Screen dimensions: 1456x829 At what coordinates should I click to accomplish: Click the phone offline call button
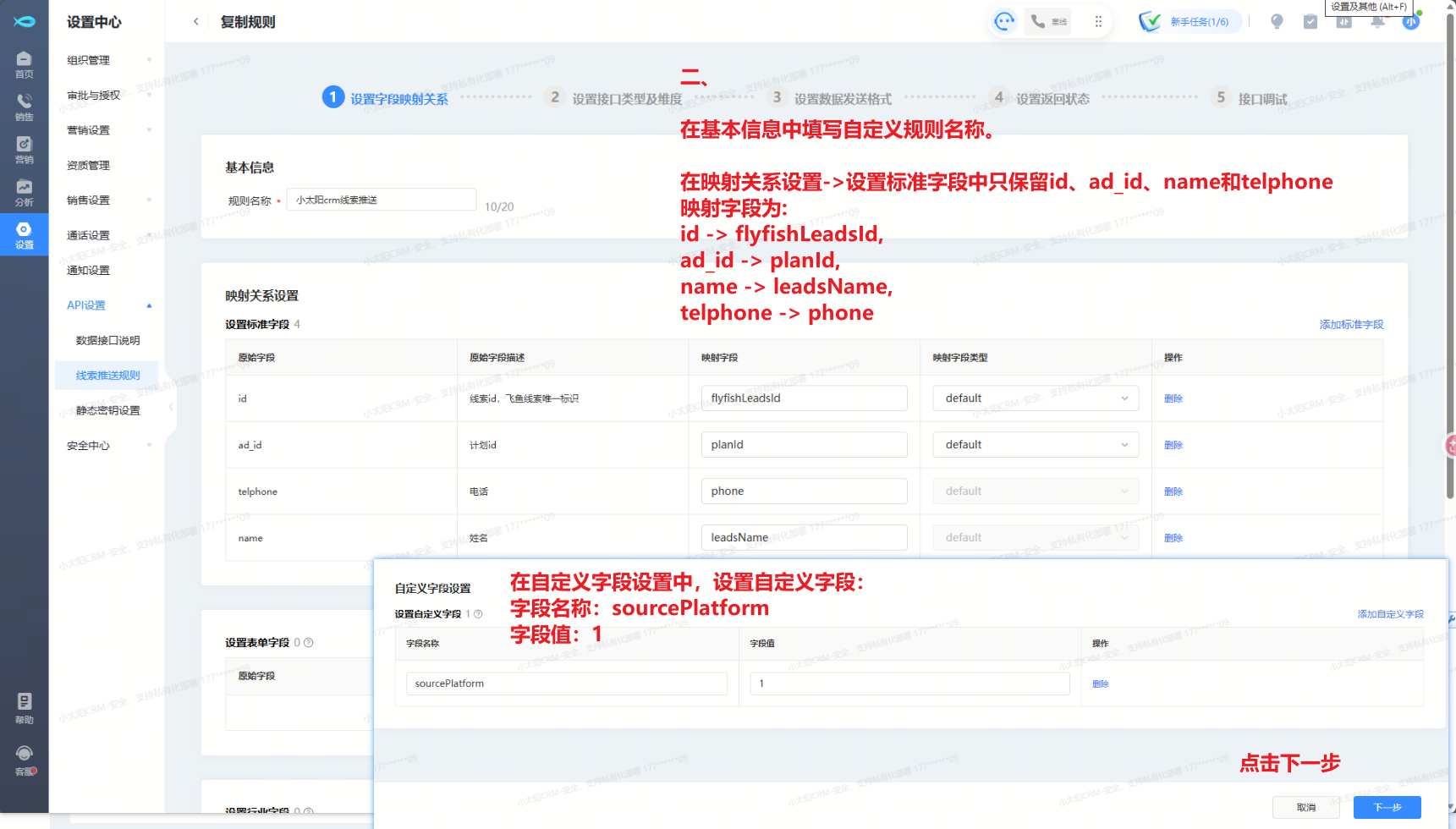click(1049, 21)
